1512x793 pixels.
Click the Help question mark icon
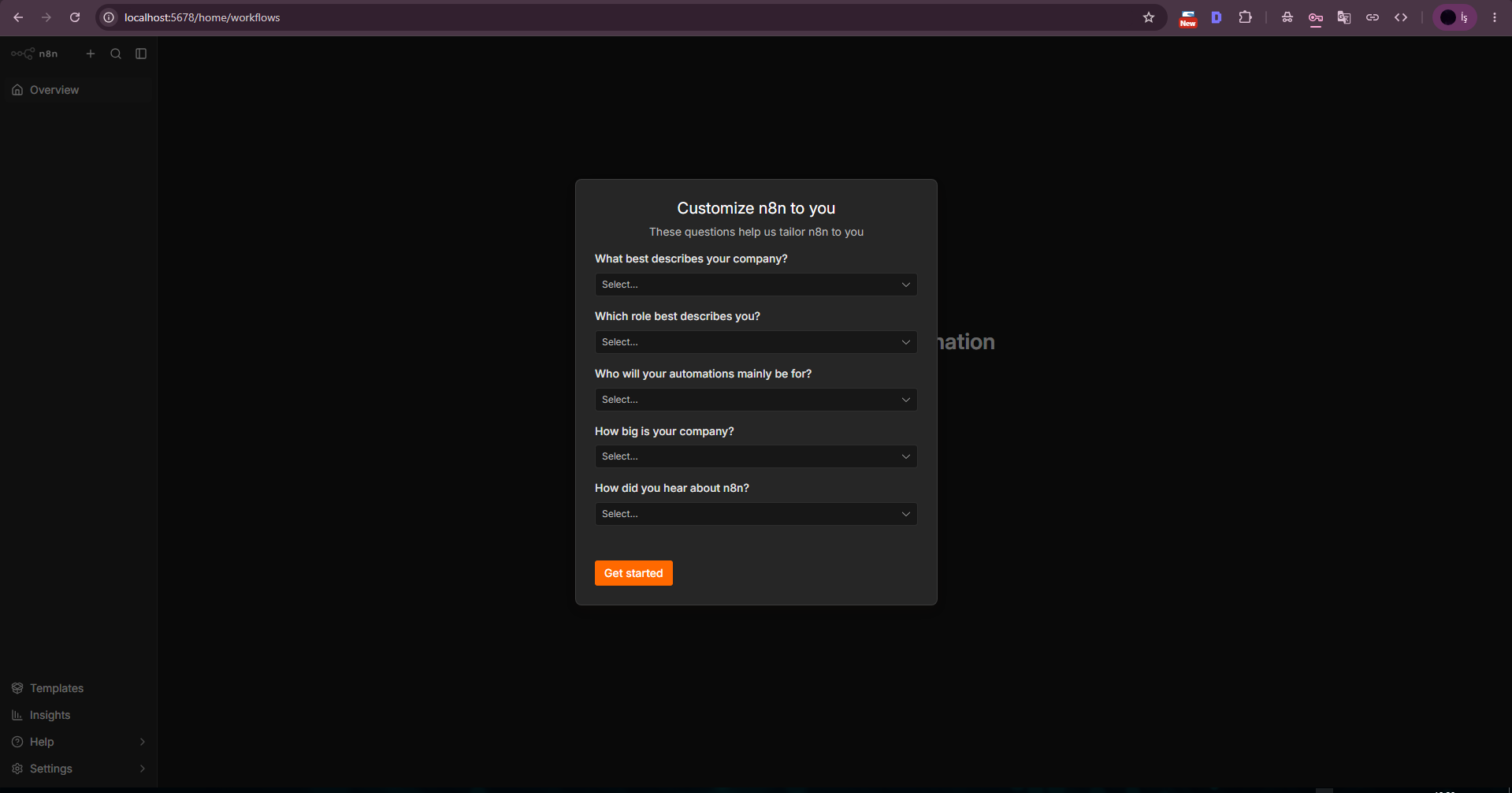(x=17, y=742)
